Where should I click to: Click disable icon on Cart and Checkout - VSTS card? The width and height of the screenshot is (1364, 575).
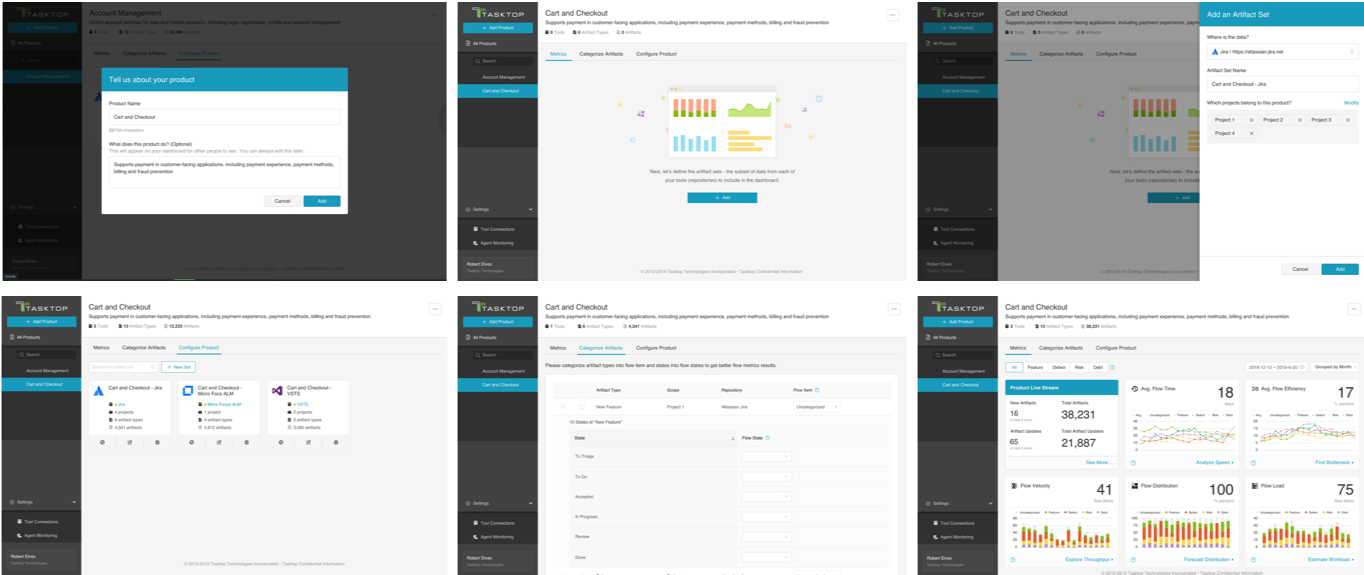click(x=281, y=442)
